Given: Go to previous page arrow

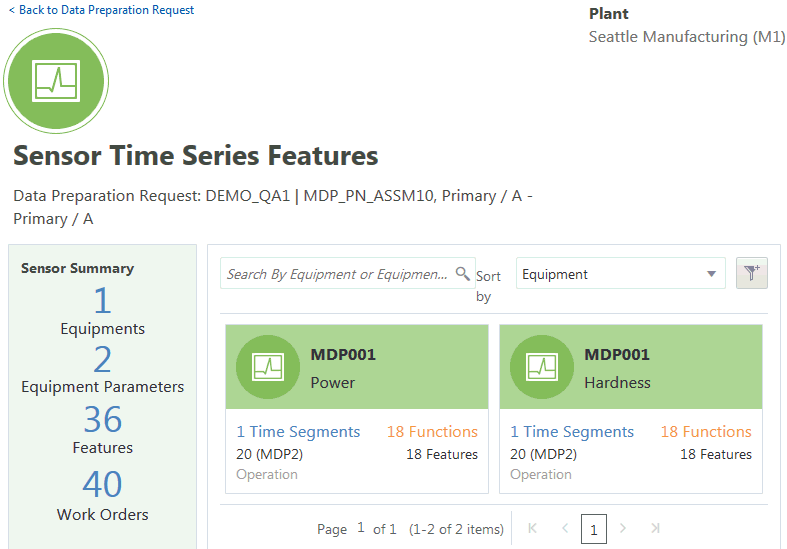Looking at the screenshot, I should 564,528.
